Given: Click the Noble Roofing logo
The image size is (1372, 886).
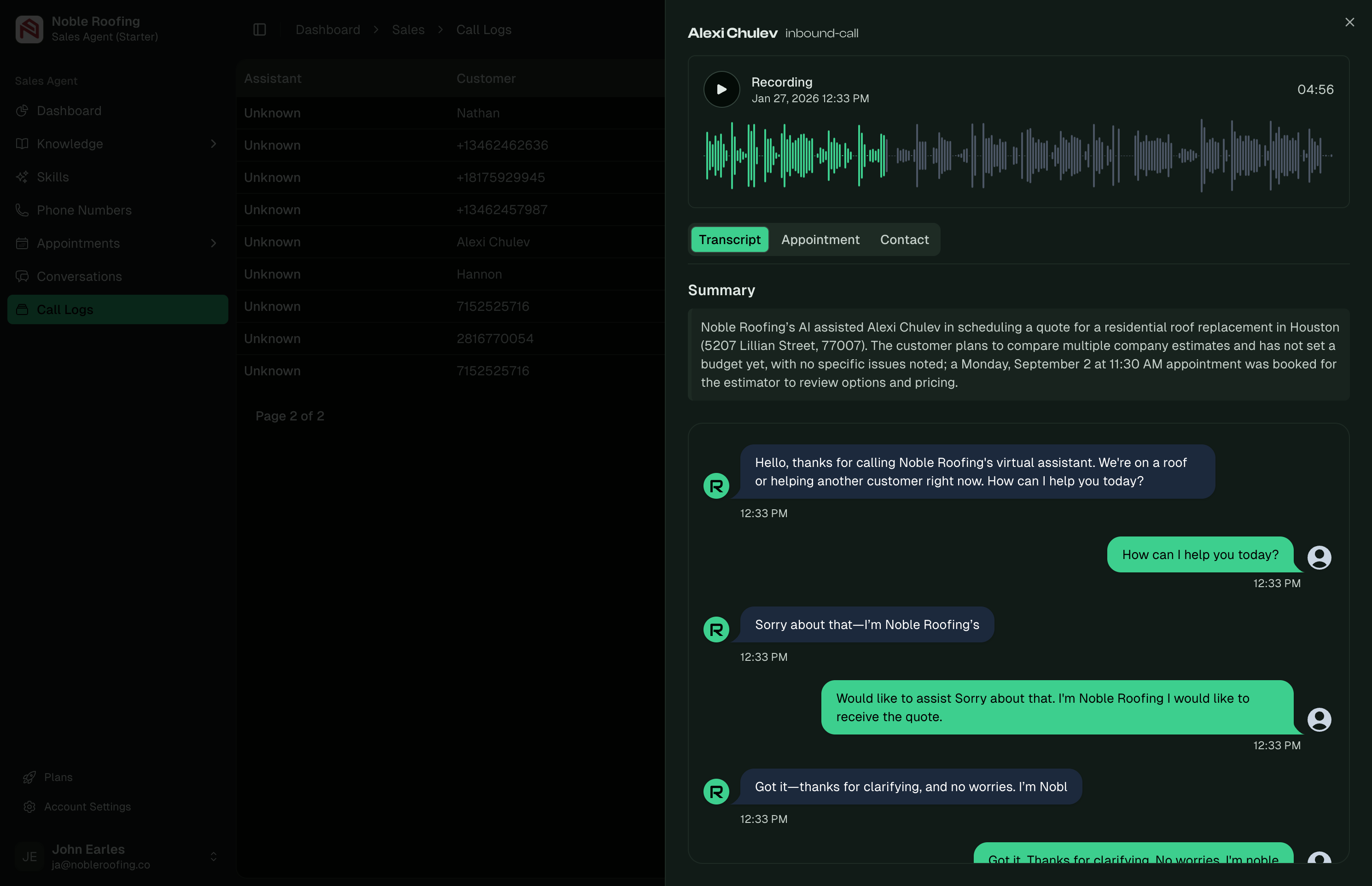Looking at the screenshot, I should pyautogui.click(x=29, y=29).
